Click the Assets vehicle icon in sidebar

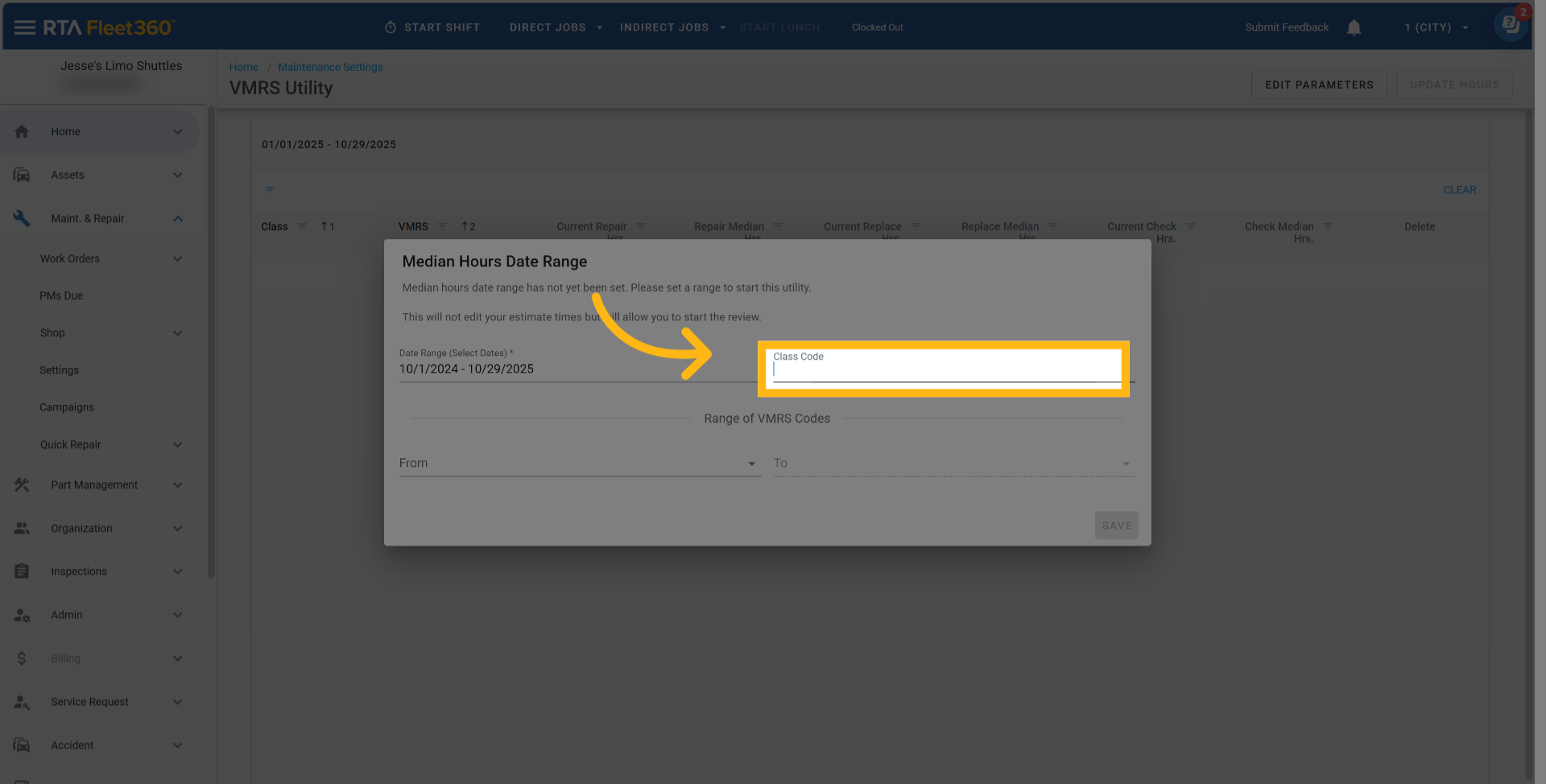pyautogui.click(x=22, y=175)
